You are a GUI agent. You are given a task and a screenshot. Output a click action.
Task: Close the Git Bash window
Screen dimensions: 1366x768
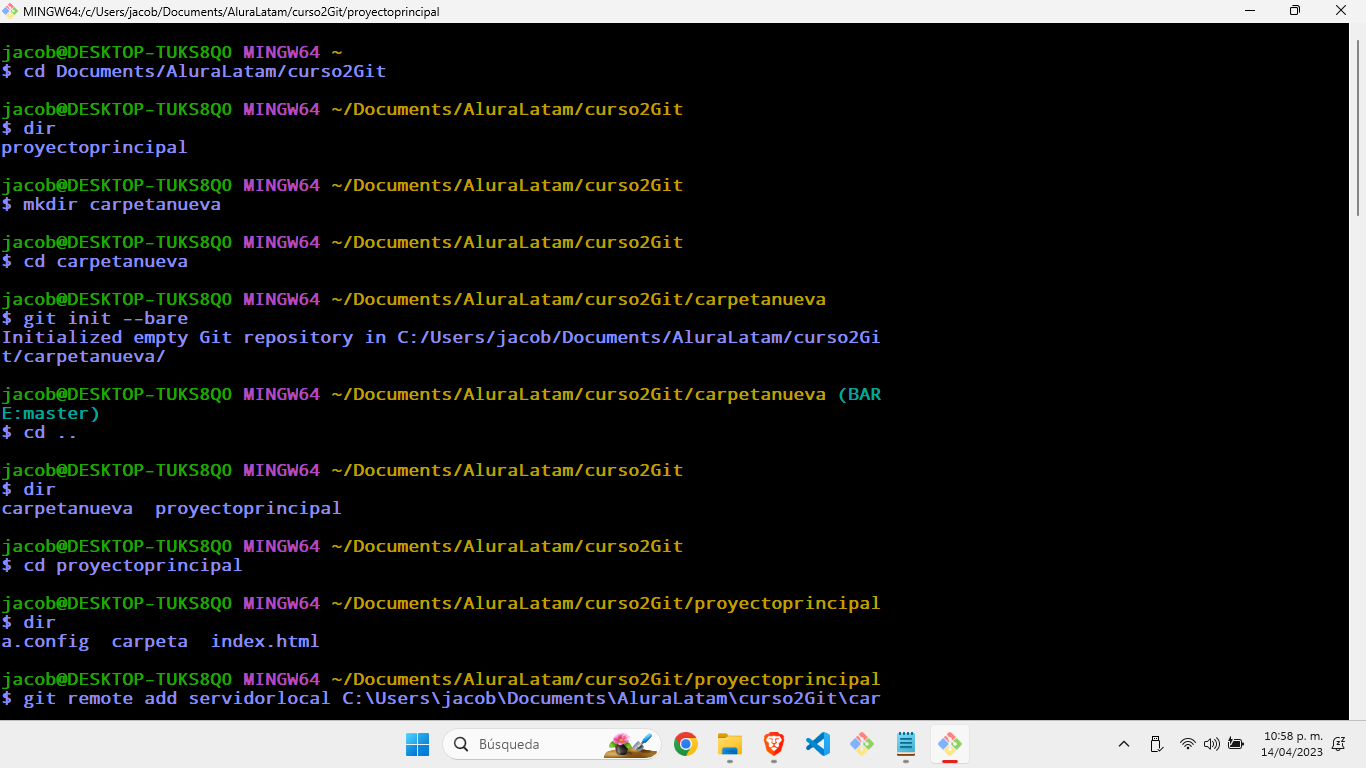(1342, 11)
